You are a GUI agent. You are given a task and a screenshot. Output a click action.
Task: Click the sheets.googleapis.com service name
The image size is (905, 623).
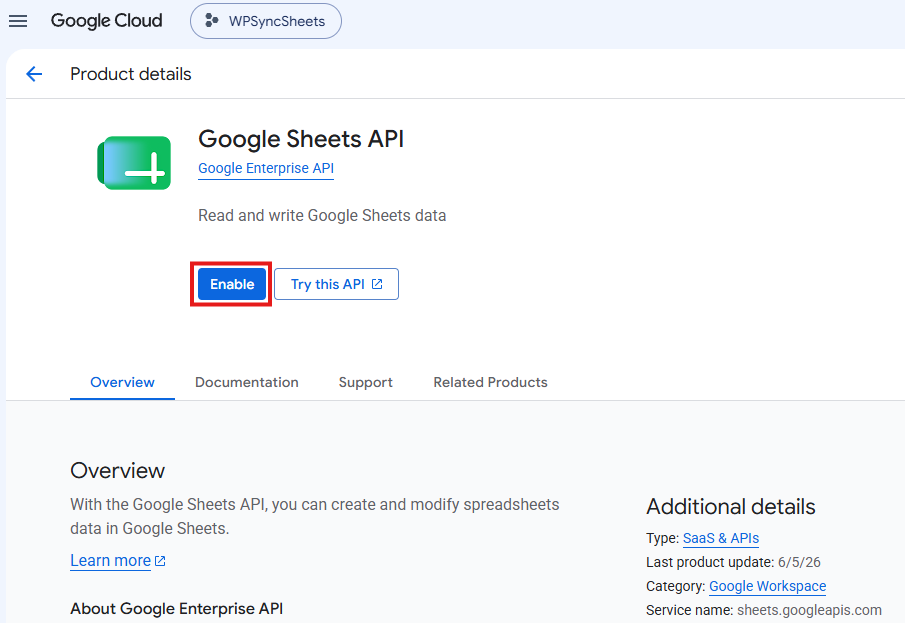tap(809, 610)
